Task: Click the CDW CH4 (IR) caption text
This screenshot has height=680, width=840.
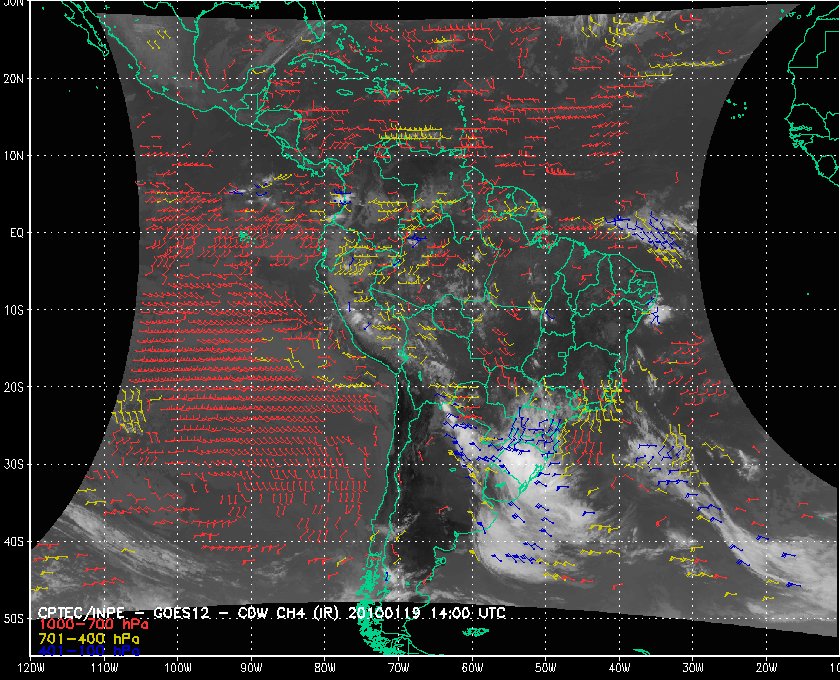Action: click(288, 613)
